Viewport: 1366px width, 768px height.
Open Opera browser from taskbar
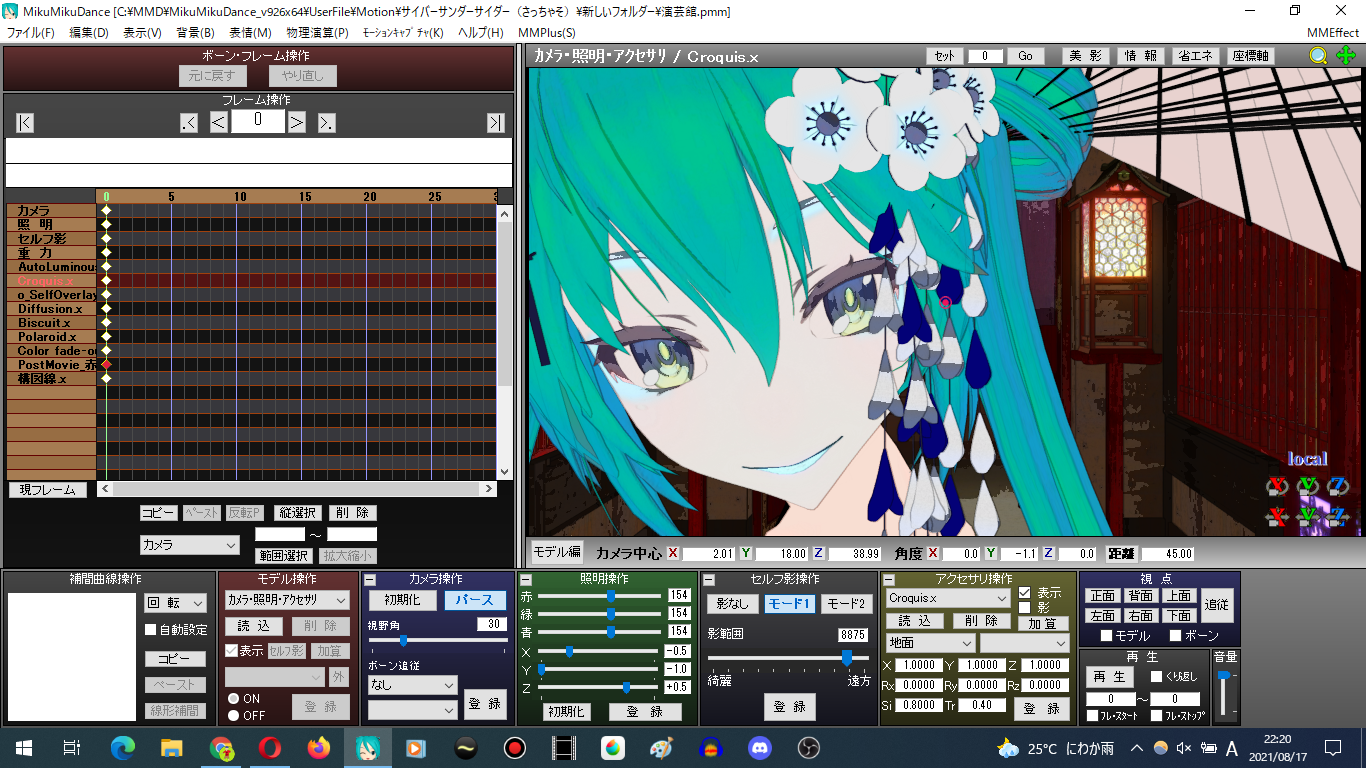click(x=270, y=748)
